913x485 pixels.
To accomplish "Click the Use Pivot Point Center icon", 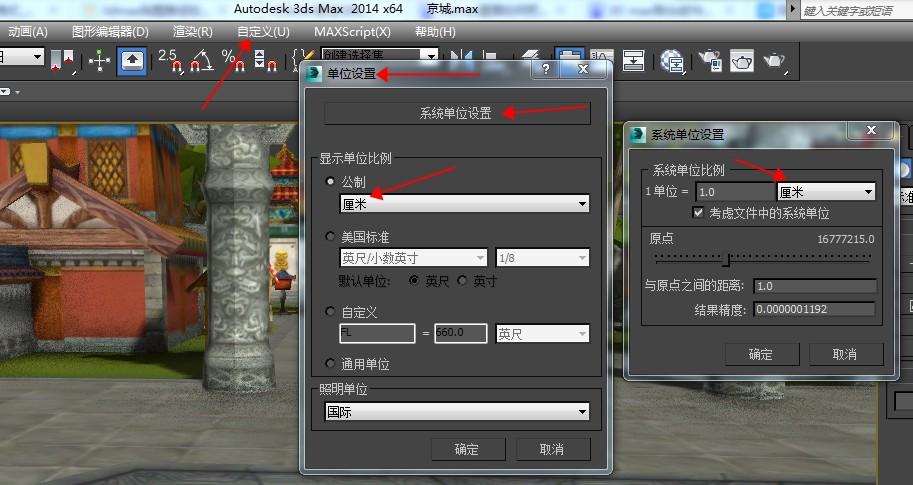I will 62,61.
